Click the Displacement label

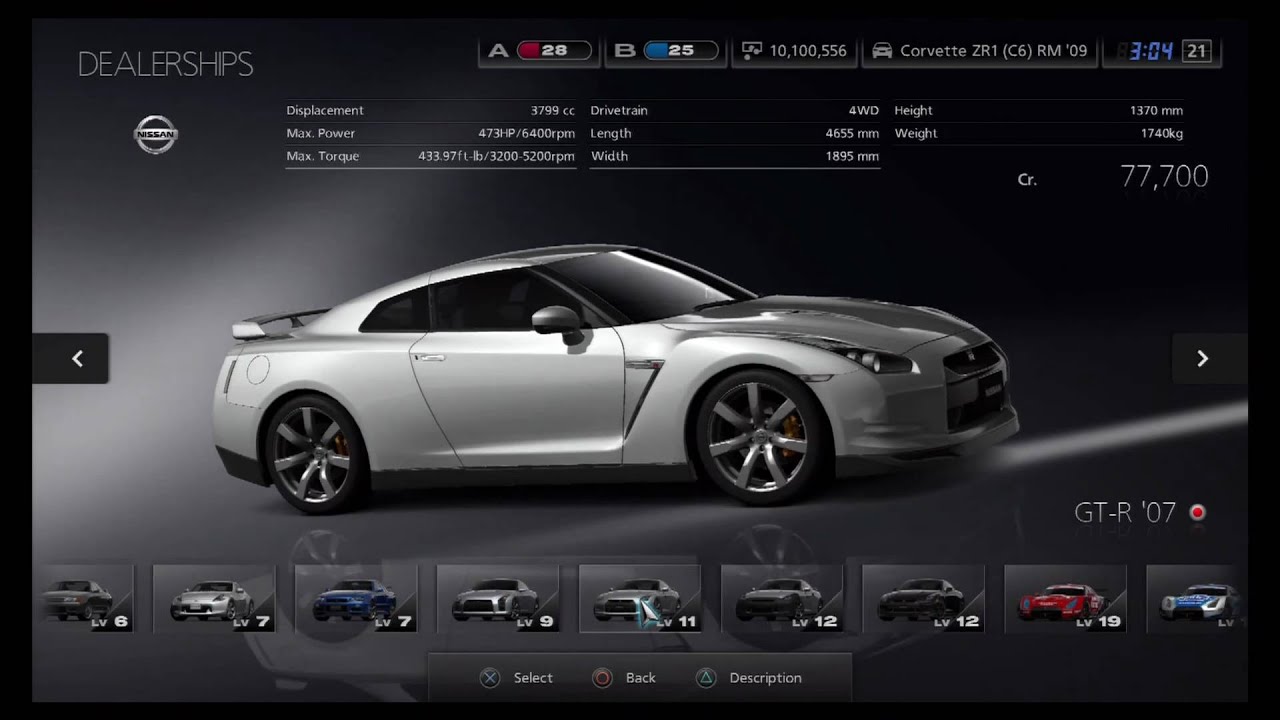325,110
